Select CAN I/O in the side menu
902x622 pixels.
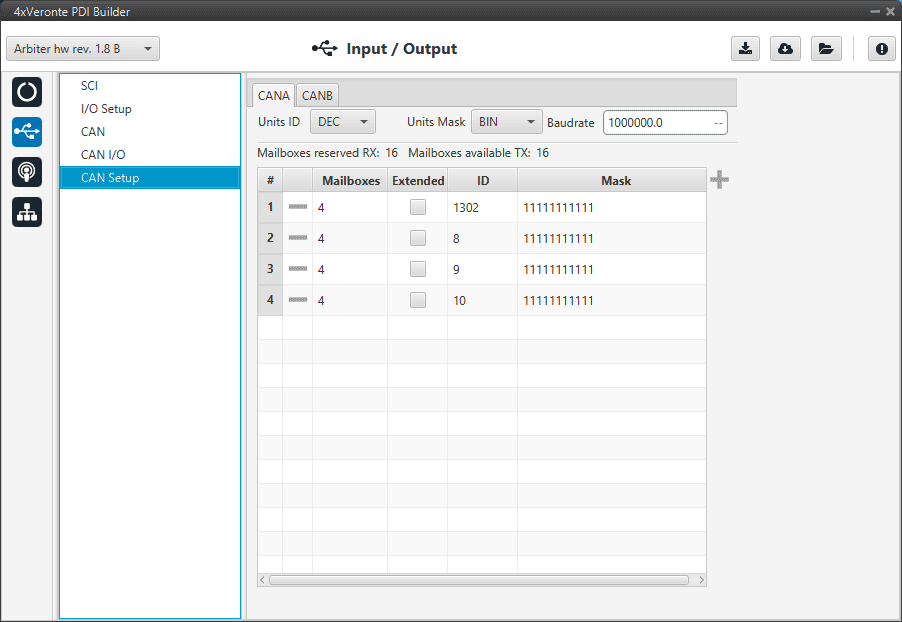point(150,155)
